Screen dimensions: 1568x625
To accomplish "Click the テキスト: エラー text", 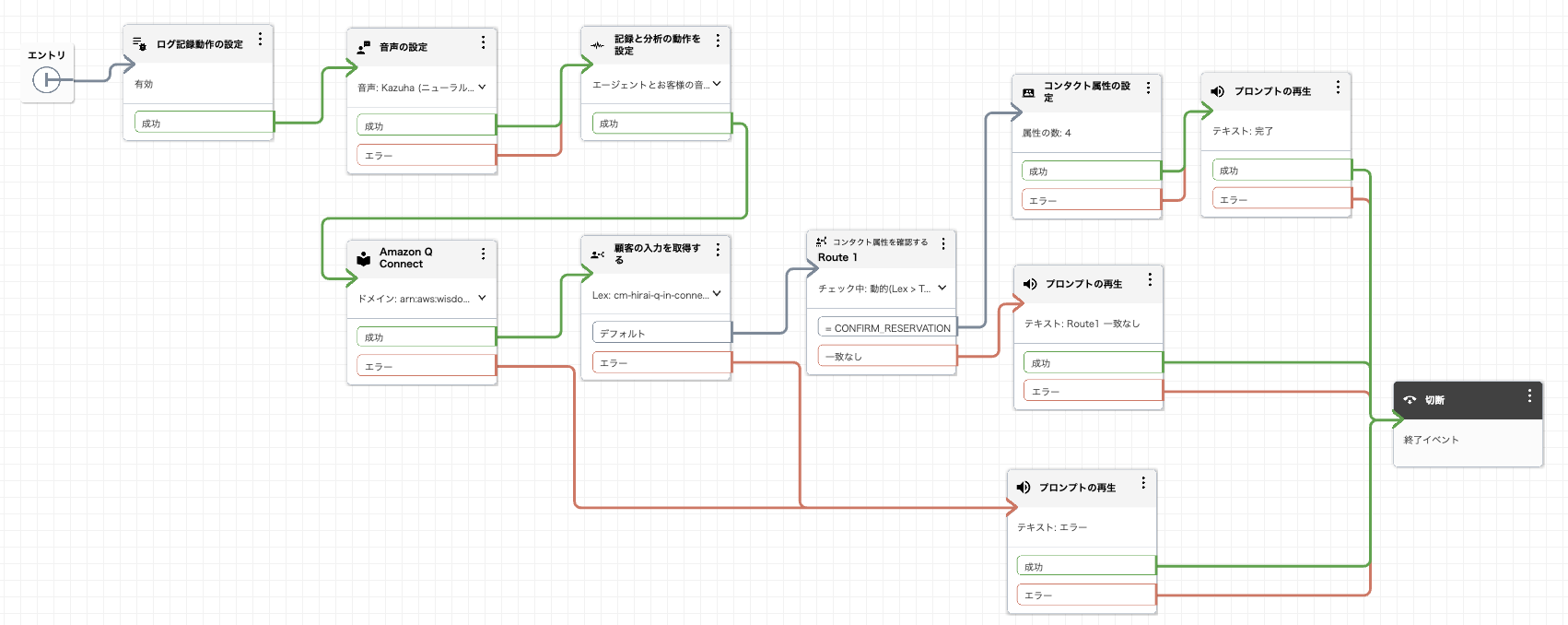I will [1052, 527].
